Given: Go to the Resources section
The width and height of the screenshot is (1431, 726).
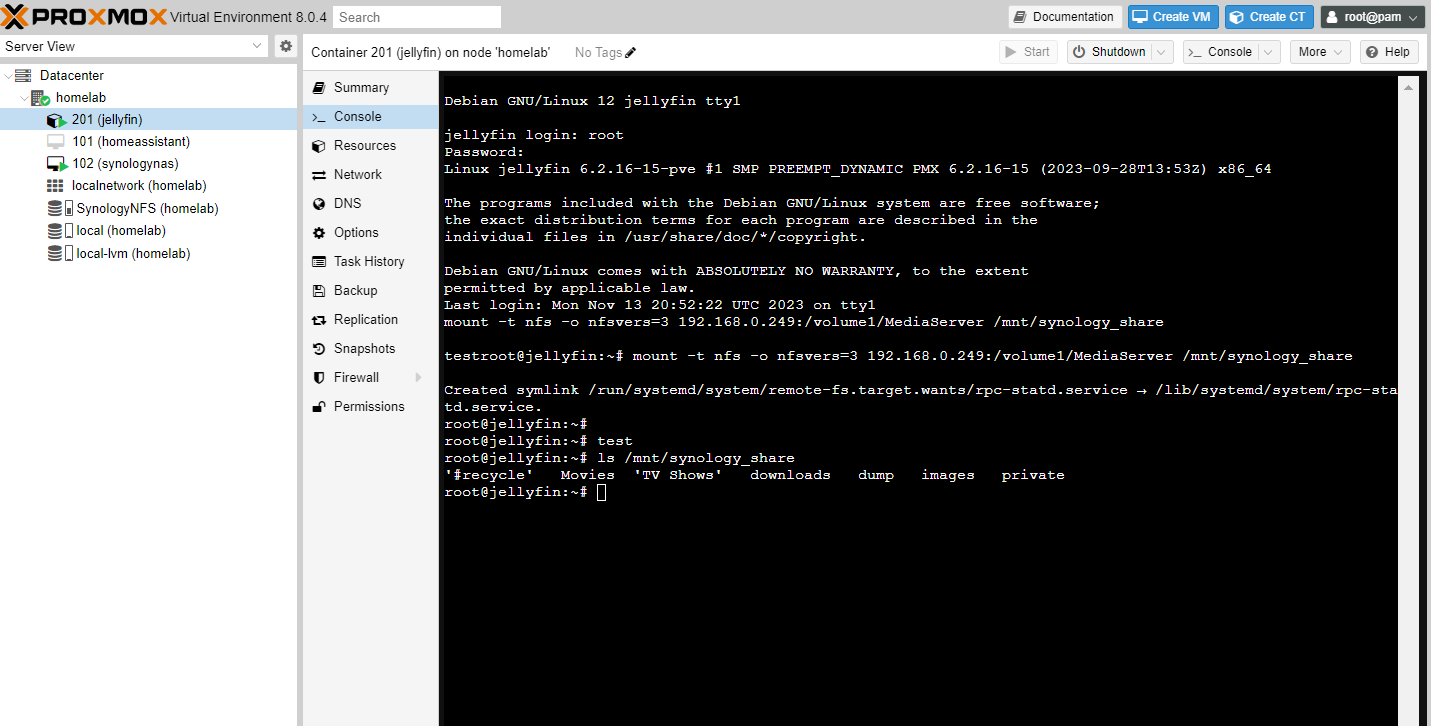Looking at the screenshot, I should point(369,145).
